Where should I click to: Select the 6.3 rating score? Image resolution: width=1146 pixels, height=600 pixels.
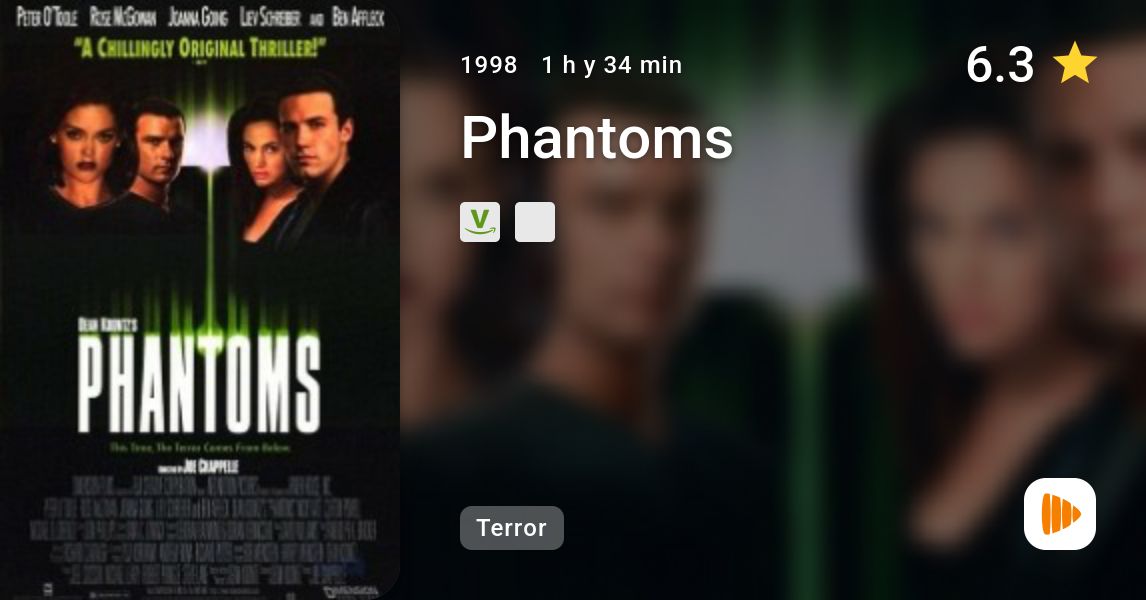coord(1000,64)
